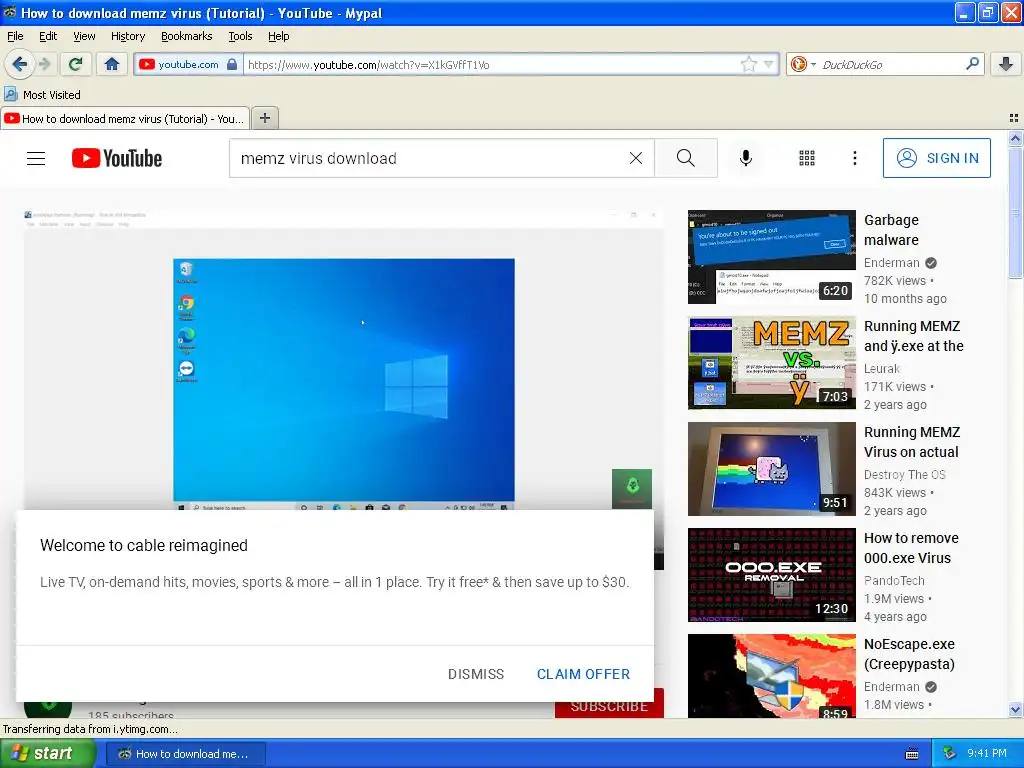Screen dimensions: 1024x768
Task: Click the Mypal taskbar window button
Action: (x=185, y=754)
